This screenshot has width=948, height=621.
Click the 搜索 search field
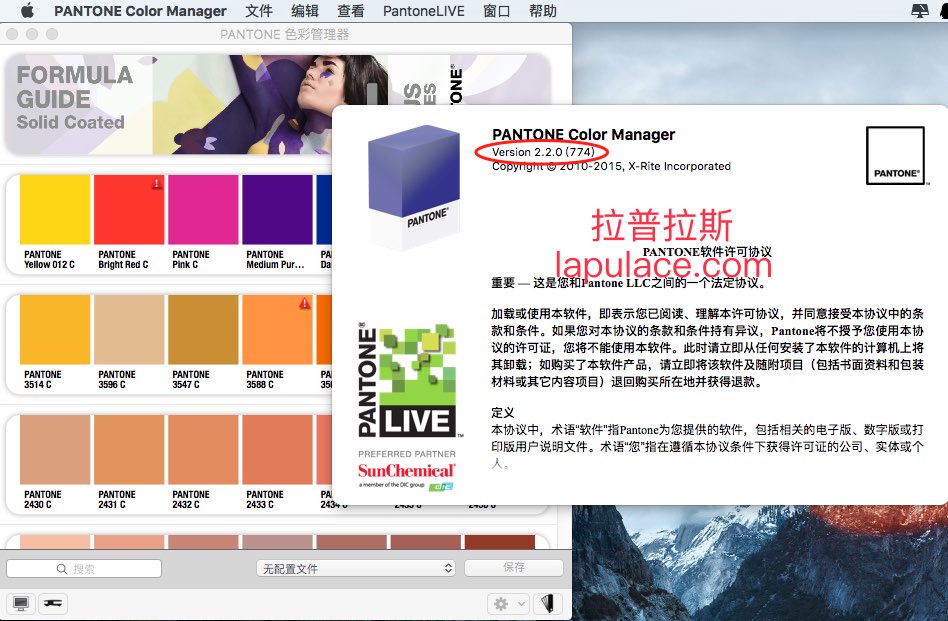(84, 568)
